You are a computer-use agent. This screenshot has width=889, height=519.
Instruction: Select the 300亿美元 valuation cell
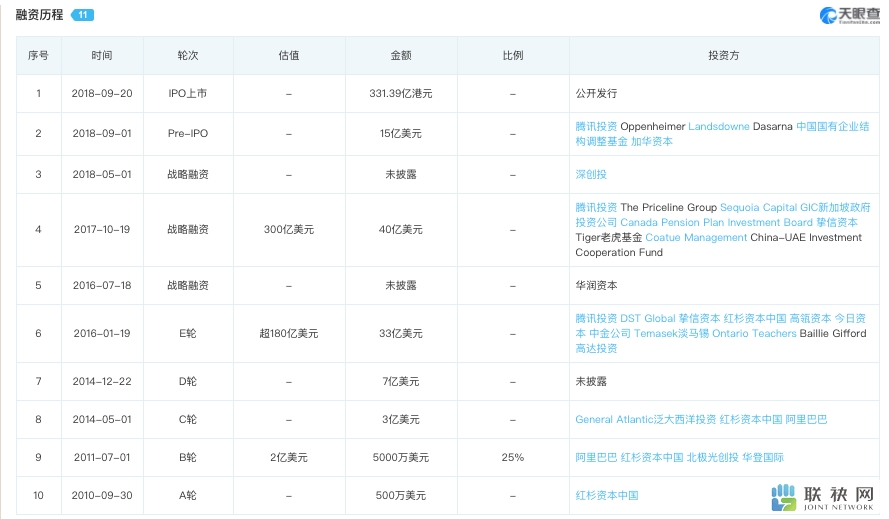(x=289, y=229)
